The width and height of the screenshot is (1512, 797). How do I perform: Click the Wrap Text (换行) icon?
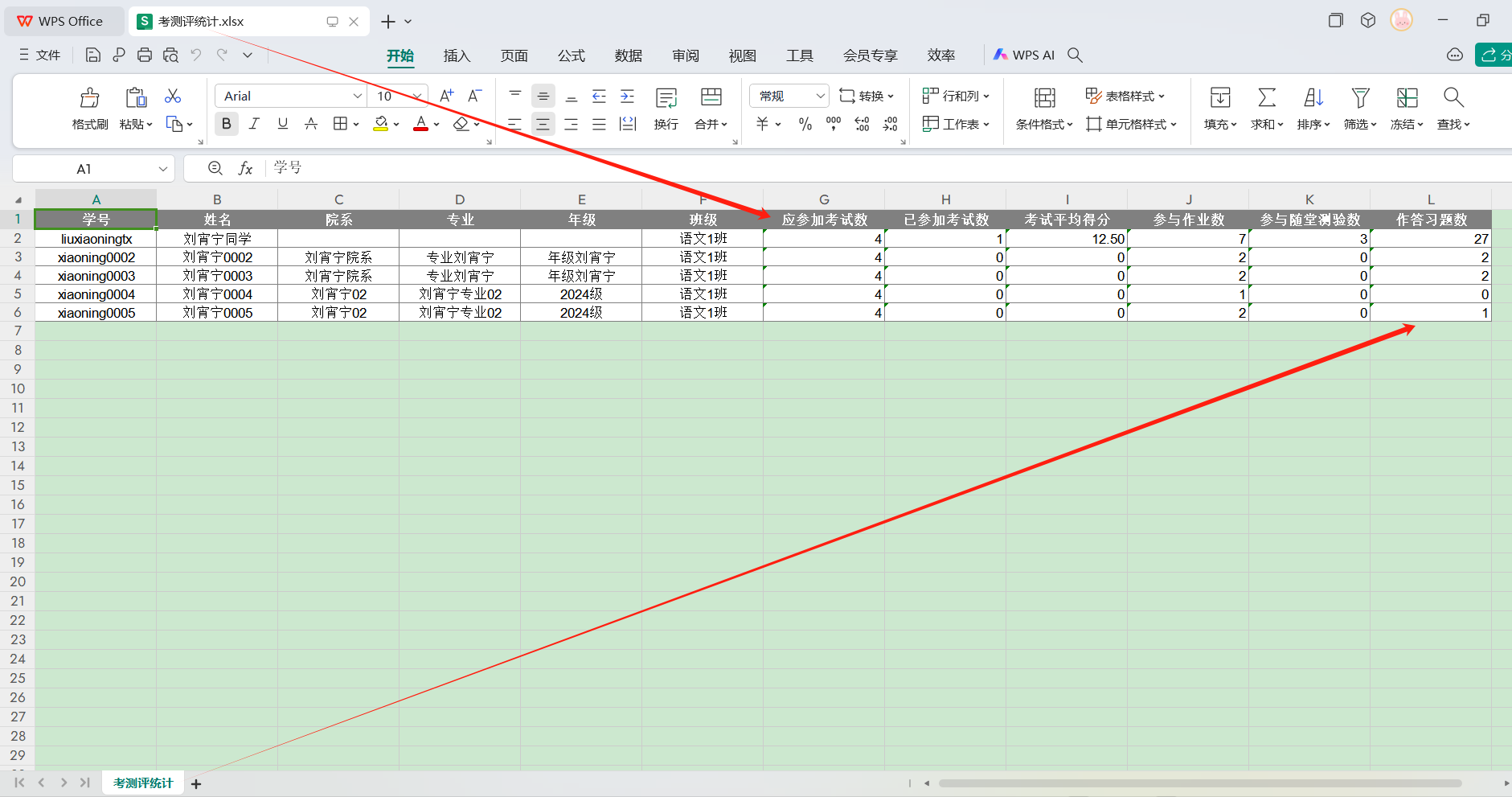[666, 99]
